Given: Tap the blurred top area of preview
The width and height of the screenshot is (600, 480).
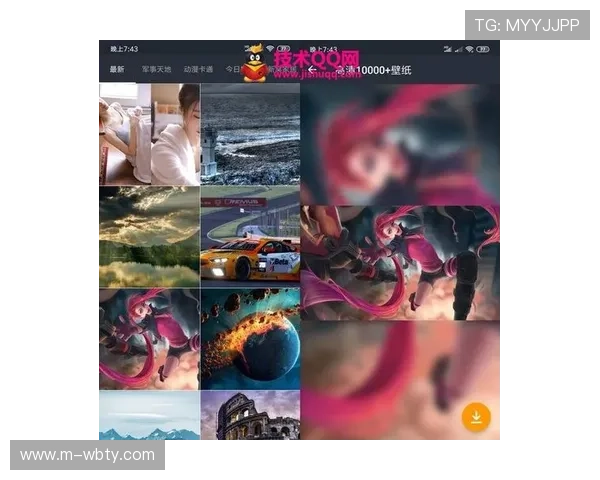Looking at the screenshot, I should [401, 140].
